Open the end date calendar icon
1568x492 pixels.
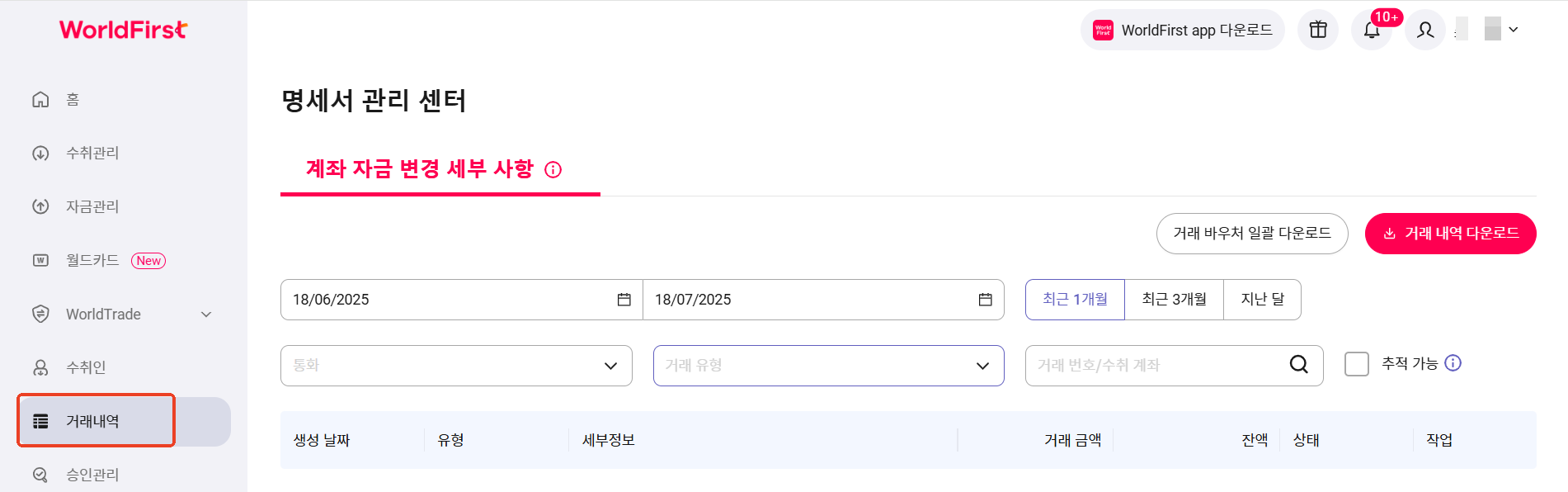(986, 300)
